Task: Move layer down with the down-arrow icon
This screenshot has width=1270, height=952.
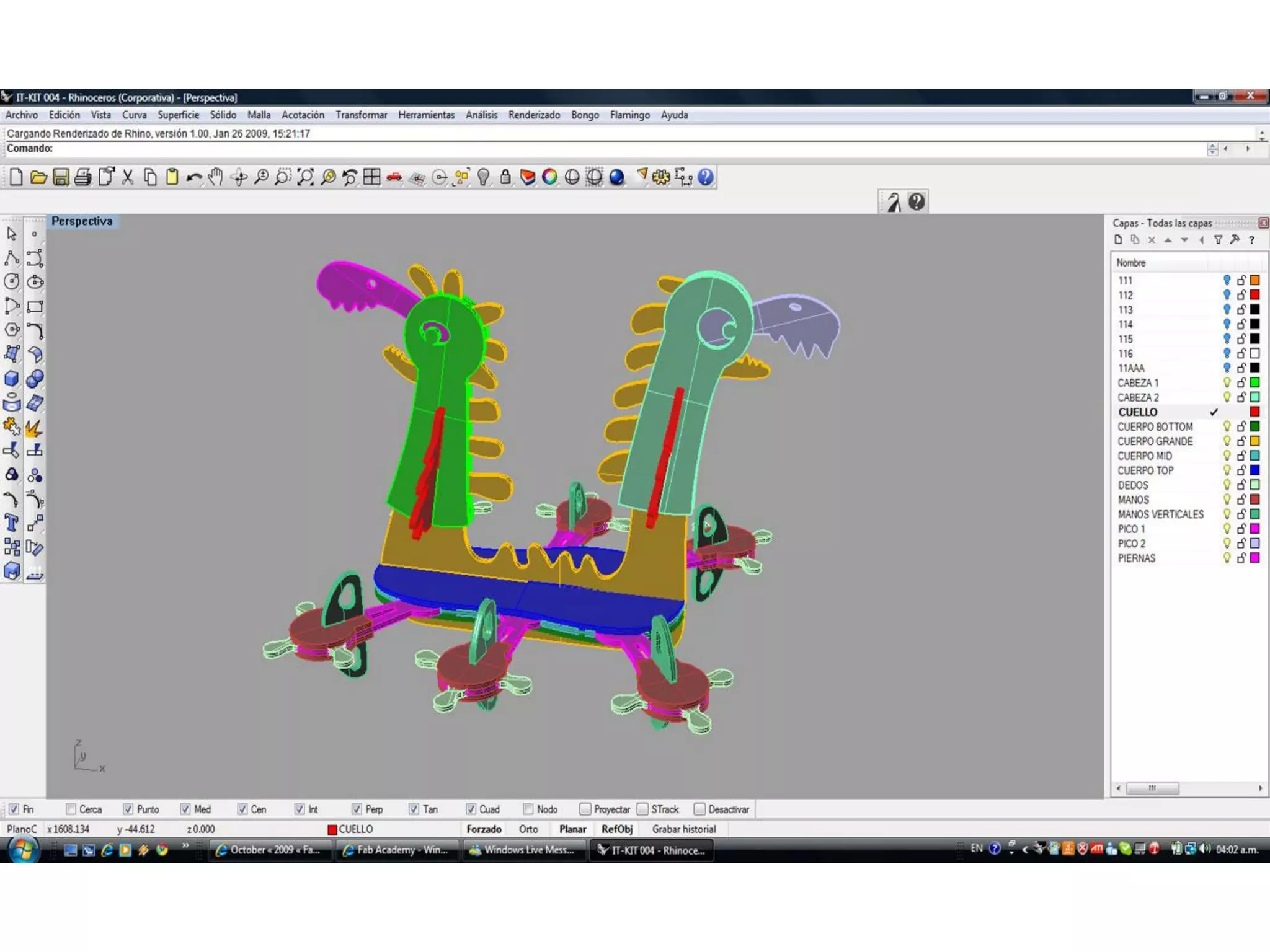Action: [1184, 240]
